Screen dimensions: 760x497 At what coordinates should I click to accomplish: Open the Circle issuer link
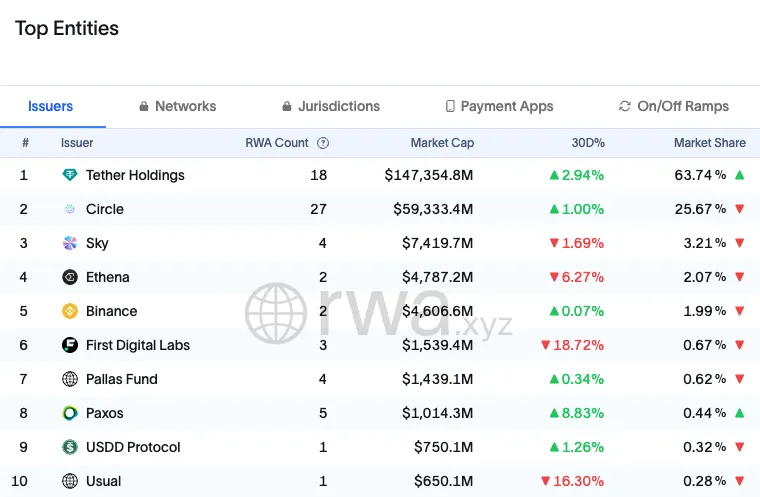tap(105, 209)
